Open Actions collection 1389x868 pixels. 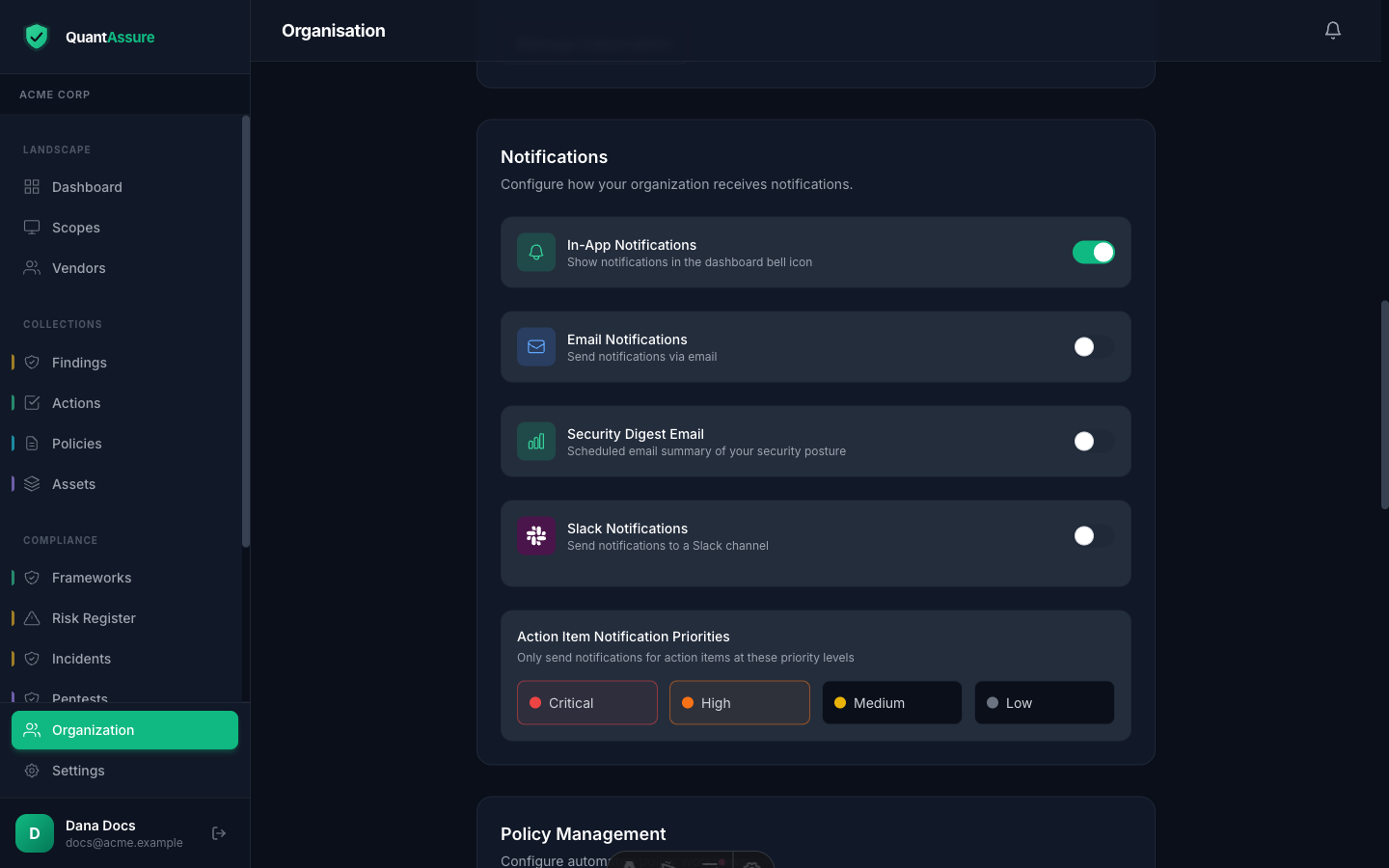pyautogui.click(x=124, y=402)
